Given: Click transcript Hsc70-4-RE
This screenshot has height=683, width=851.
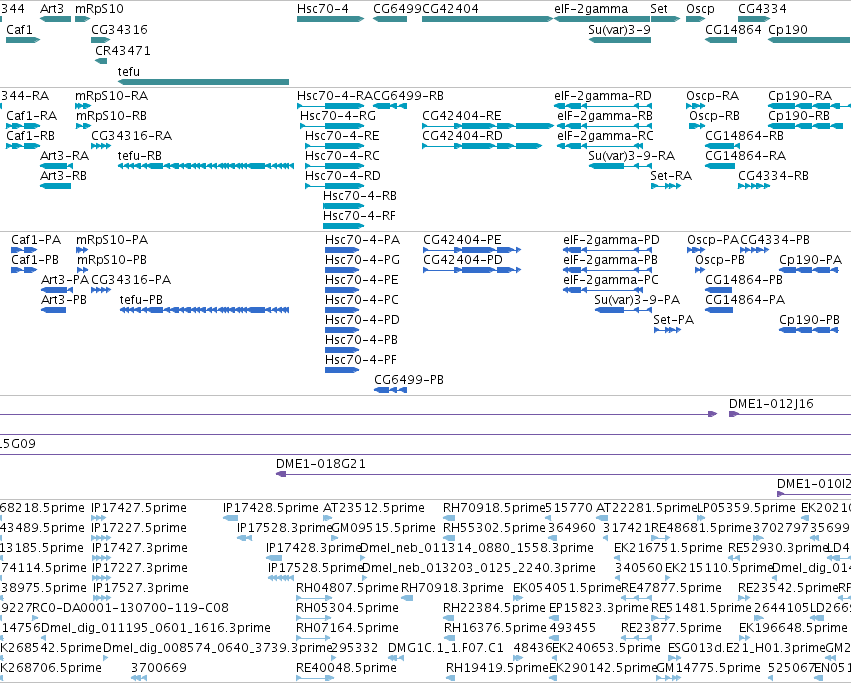Looking at the screenshot, I should [x=334, y=146].
